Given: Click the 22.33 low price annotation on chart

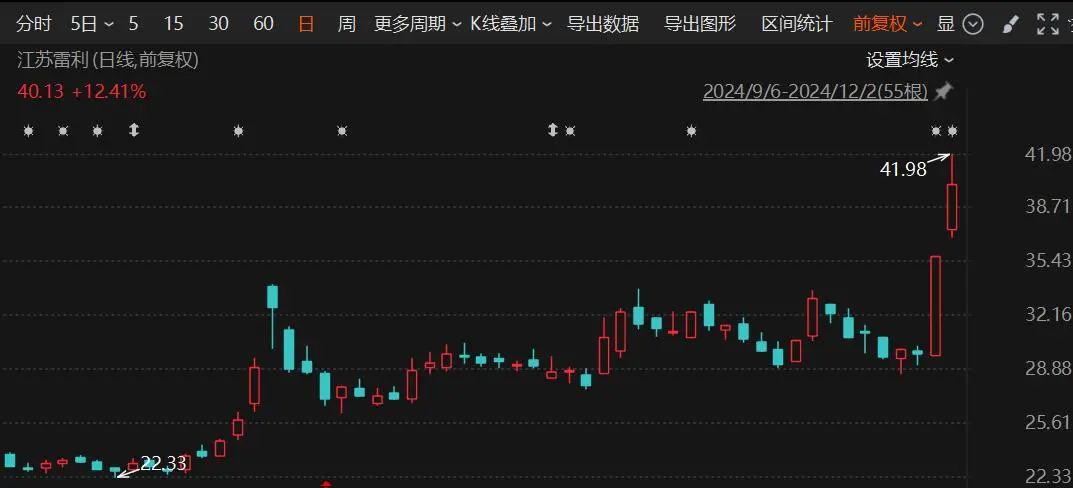Looking at the screenshot, I should (163, 463).
